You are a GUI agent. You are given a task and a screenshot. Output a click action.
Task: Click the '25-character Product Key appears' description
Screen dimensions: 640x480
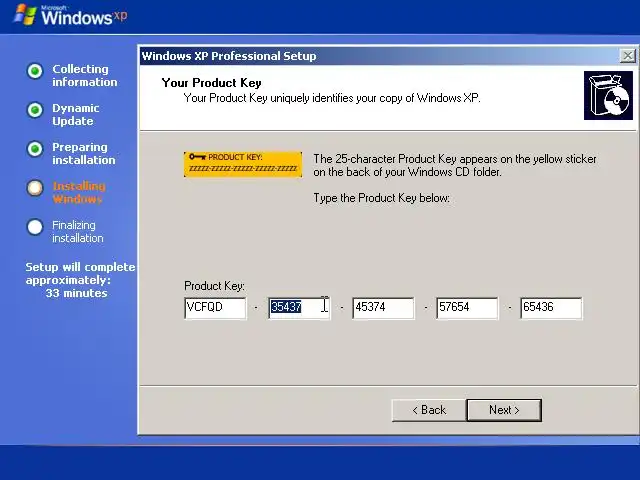pyautogui.click(x=455, y=165)
